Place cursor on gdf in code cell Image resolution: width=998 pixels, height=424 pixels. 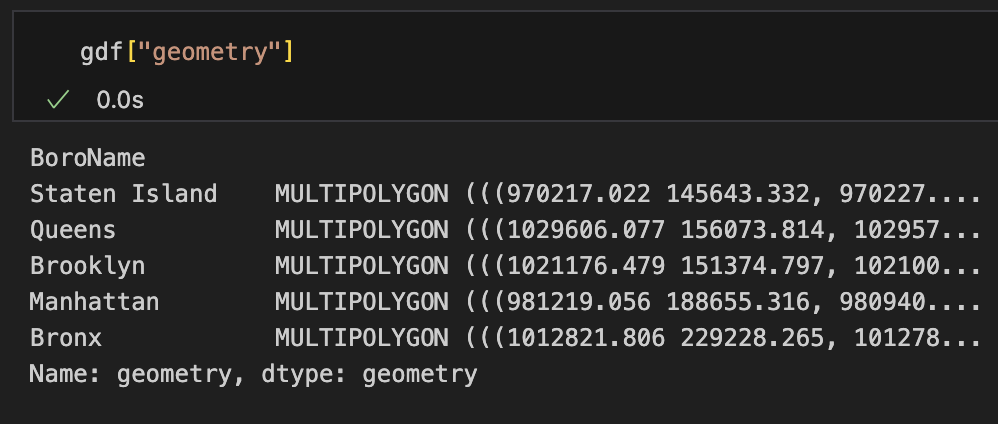point(98,51)
